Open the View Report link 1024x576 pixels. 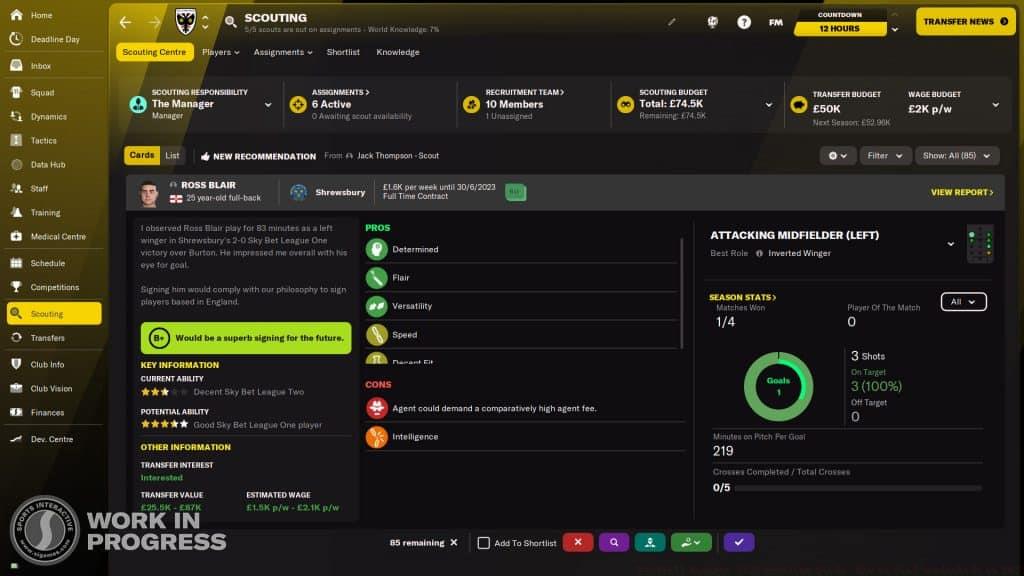point(962,192)
